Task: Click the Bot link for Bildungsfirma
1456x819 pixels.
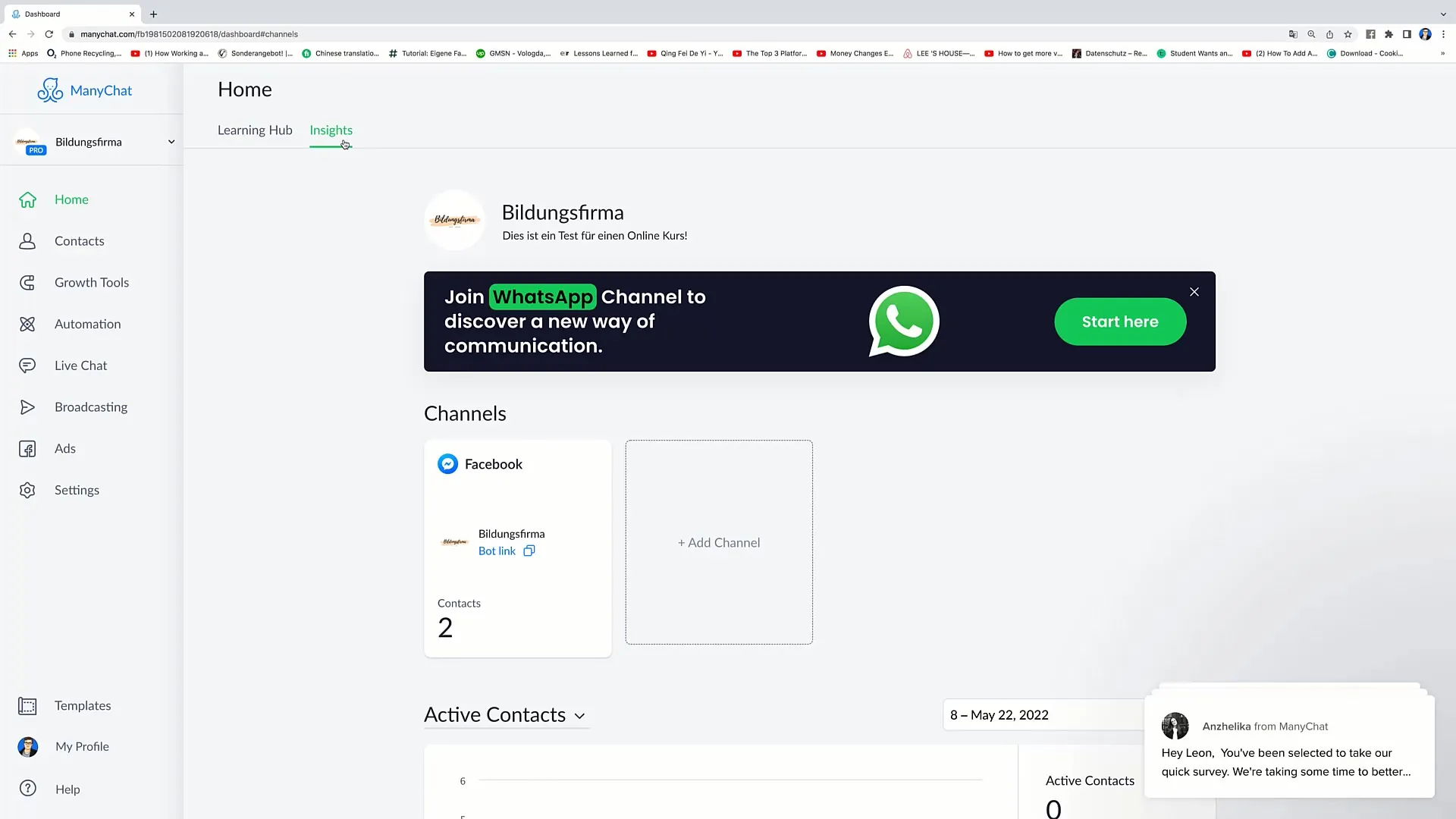Action: [497, 551]
